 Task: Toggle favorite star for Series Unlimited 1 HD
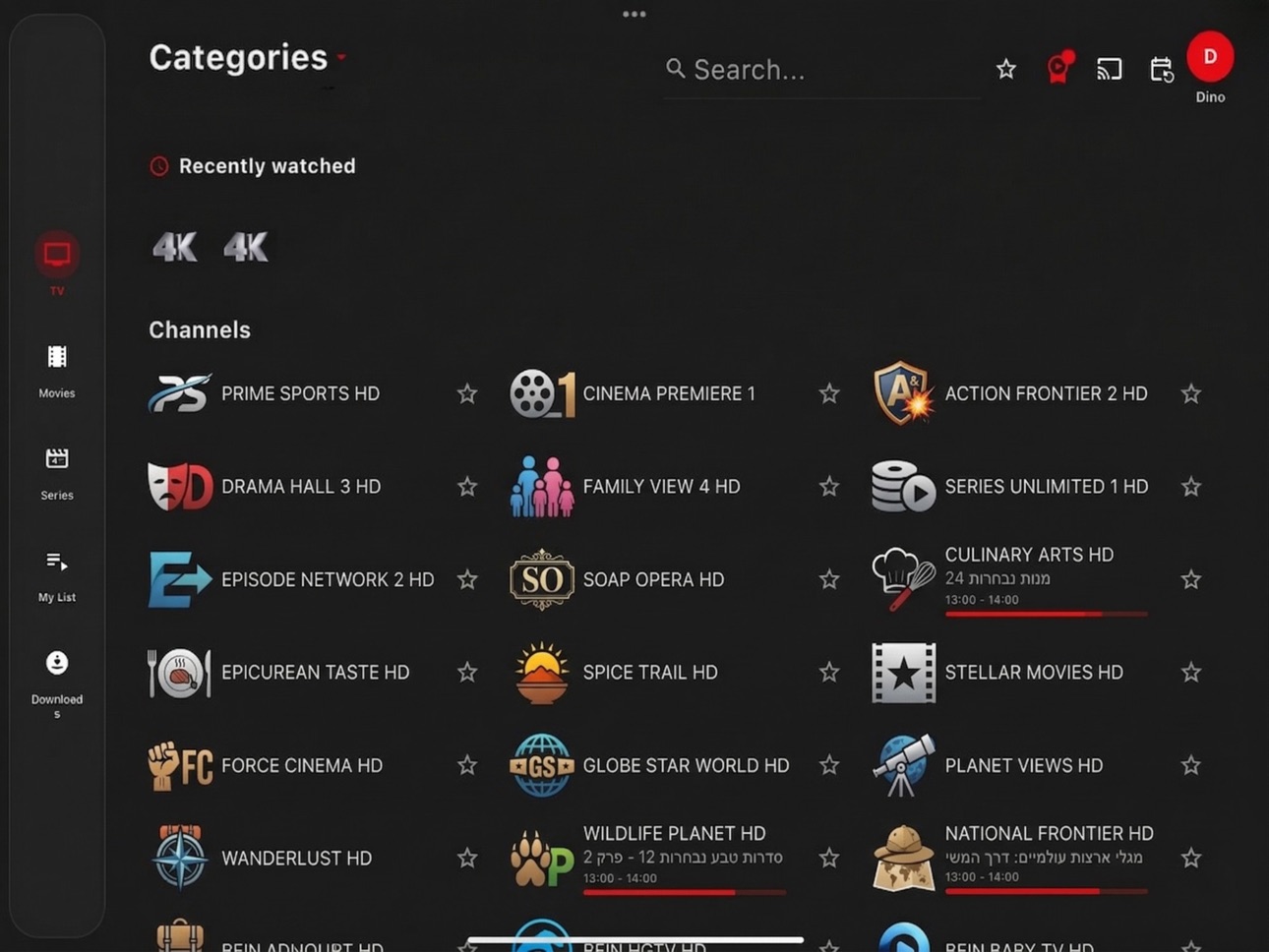point(1191,486)
